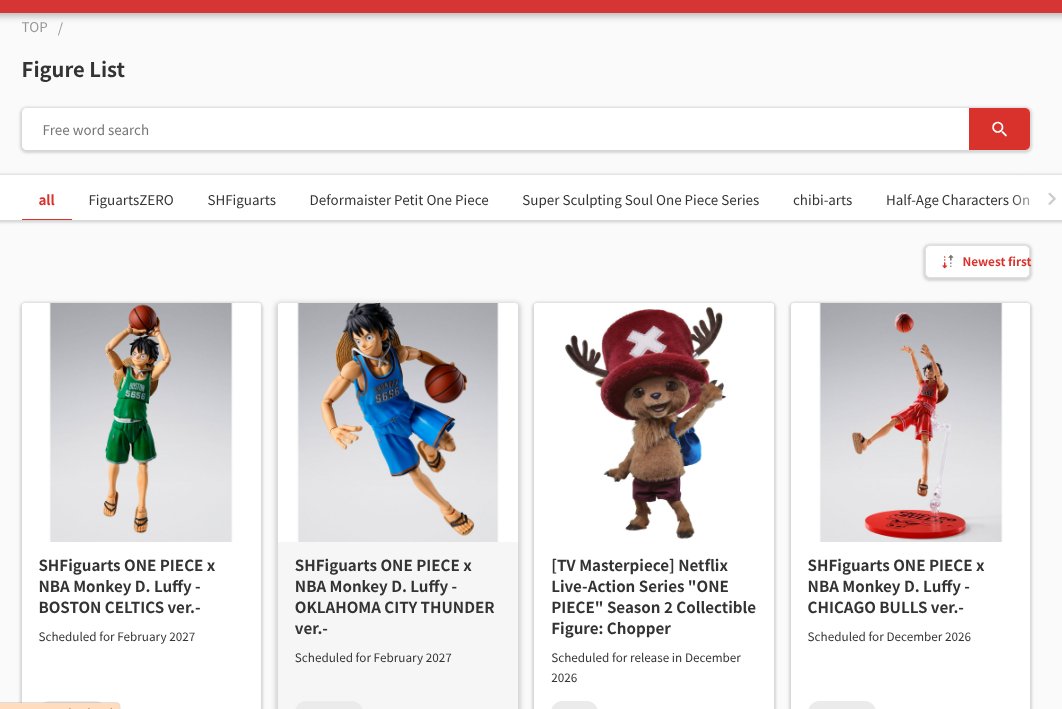Switch to the FiguartsZERO tab

coord(131,200)
